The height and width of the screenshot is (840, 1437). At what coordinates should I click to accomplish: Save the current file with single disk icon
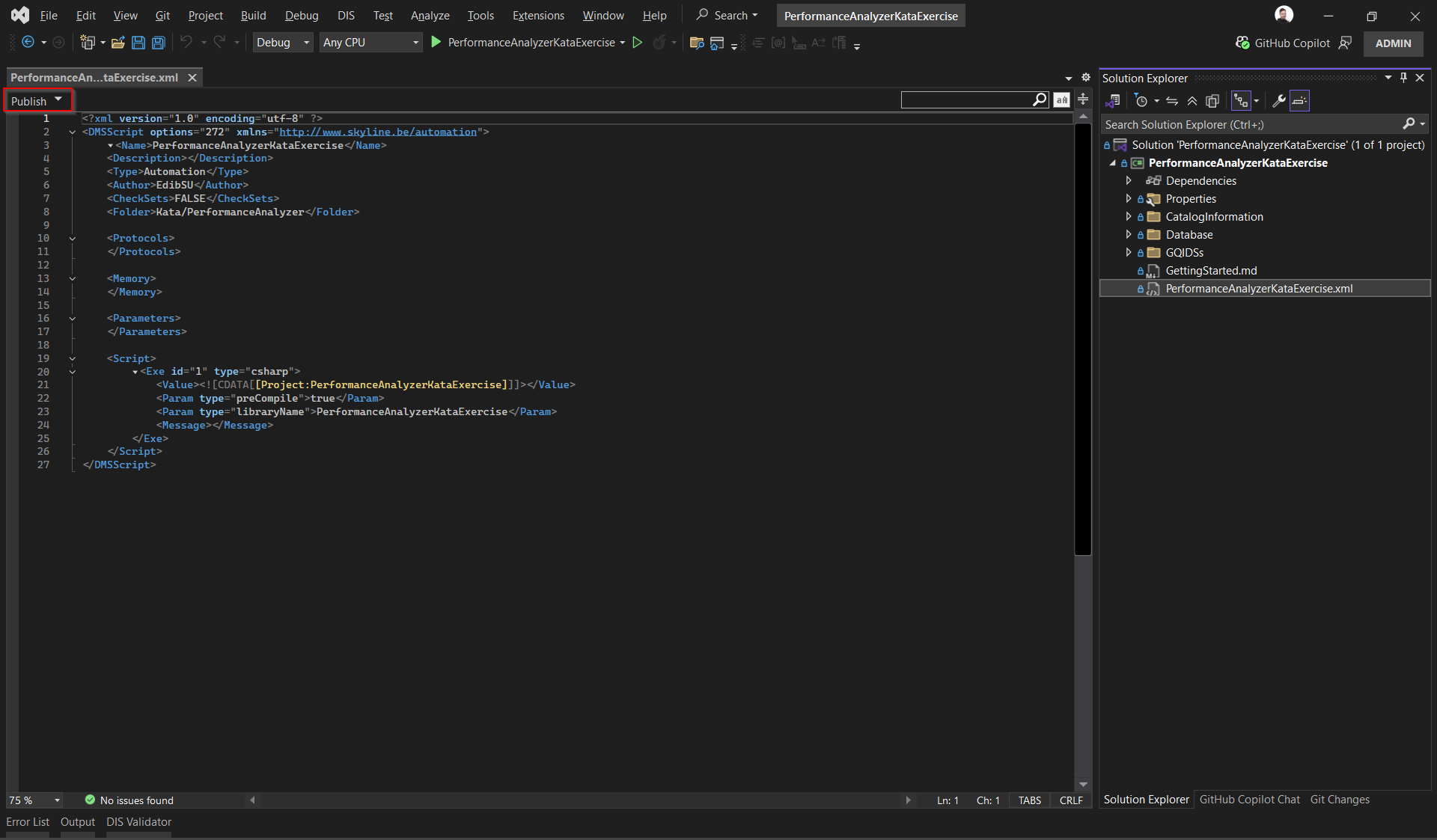pyautogui.click(x=138, y=43)
